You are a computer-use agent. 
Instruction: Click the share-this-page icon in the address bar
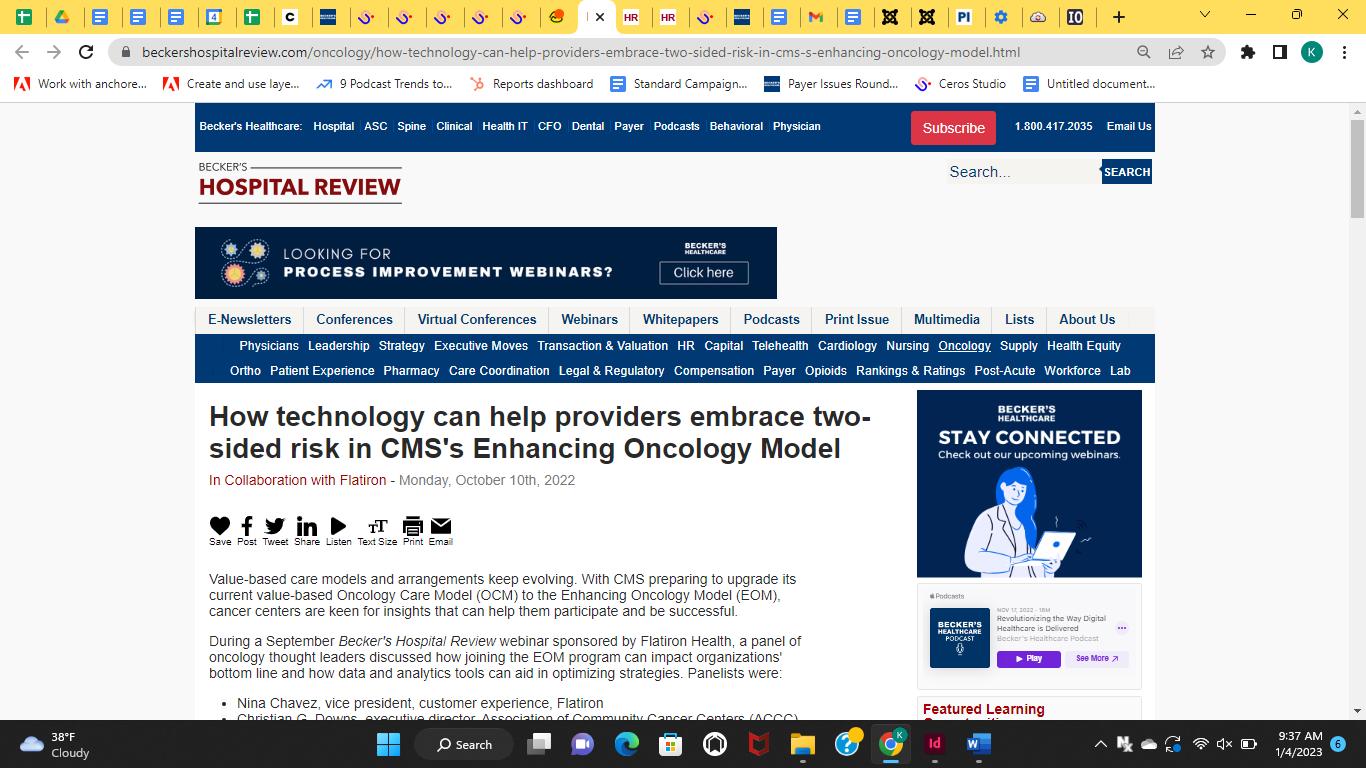(1176, 52)
